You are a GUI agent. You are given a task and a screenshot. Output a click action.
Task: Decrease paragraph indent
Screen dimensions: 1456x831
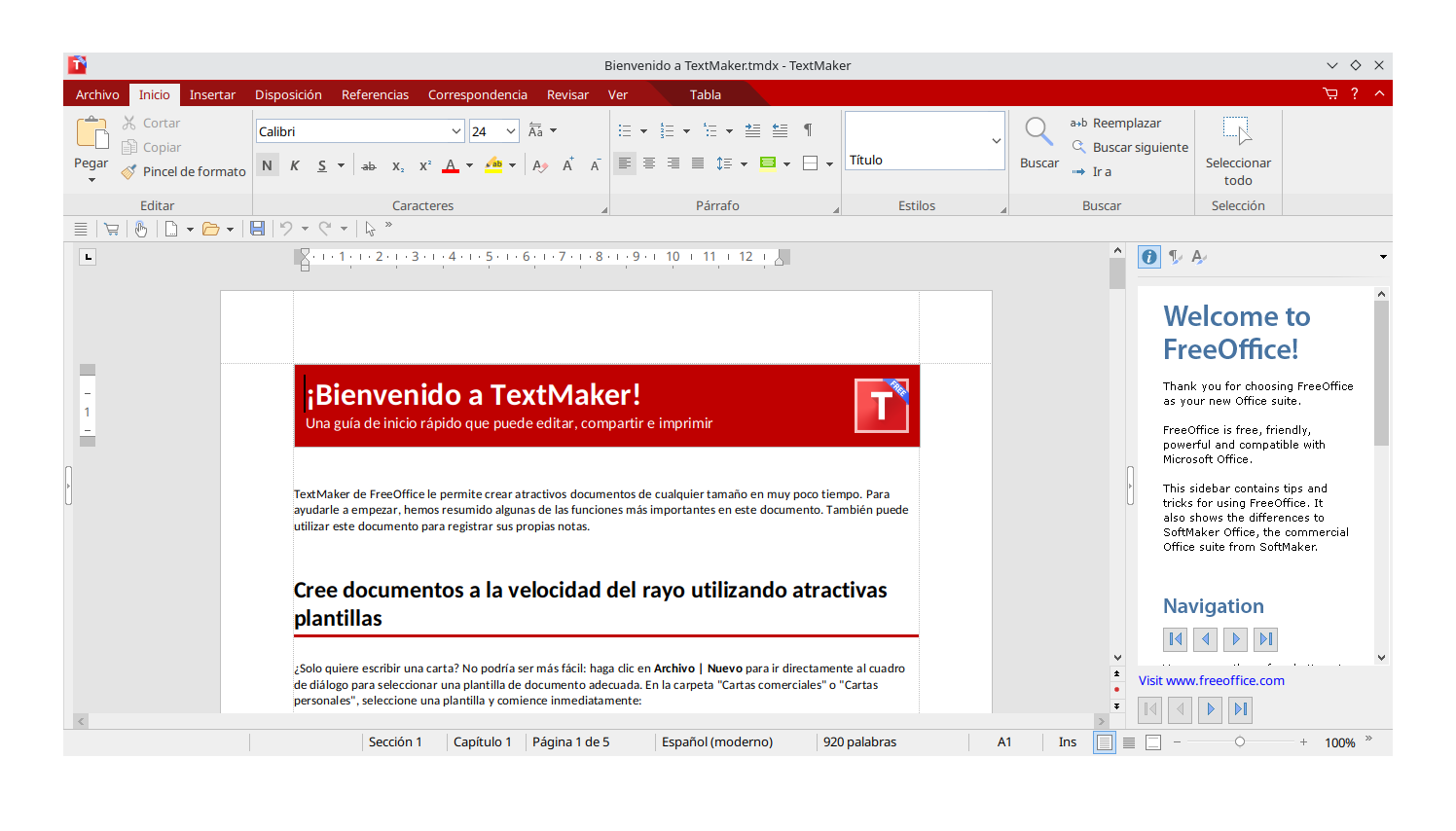[780, 130]
